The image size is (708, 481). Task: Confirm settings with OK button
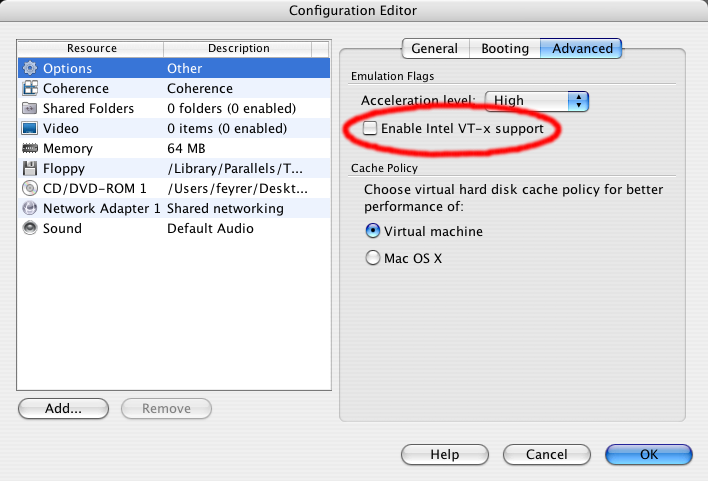[x=648, y=454]
